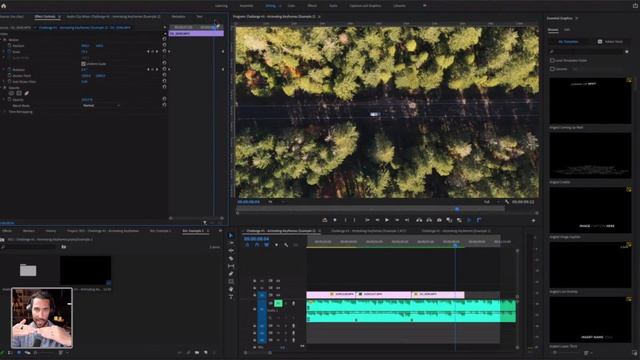Click the Mark In button
The image size is (640, 360).
click(345, 220)
